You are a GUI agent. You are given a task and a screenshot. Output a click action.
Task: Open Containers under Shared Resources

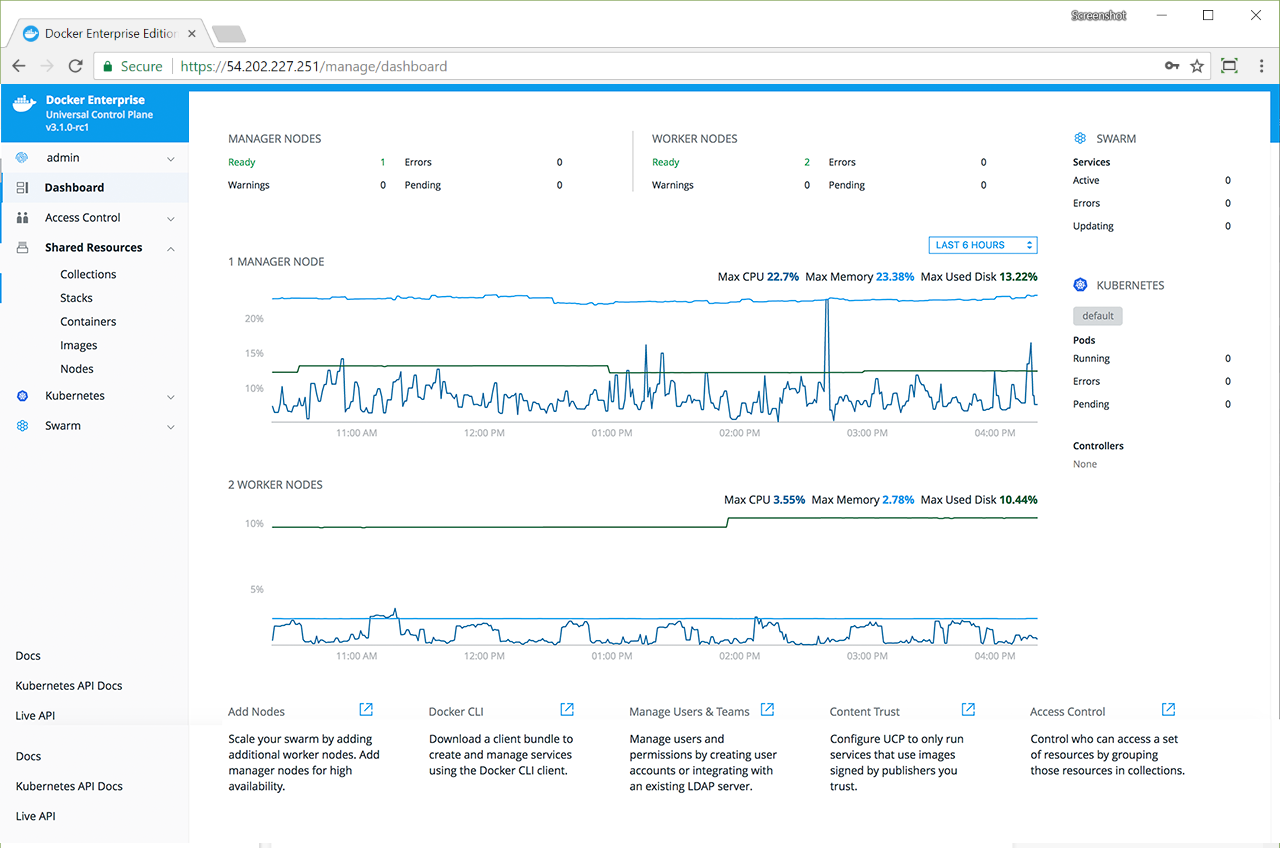(x=88, y=322)
